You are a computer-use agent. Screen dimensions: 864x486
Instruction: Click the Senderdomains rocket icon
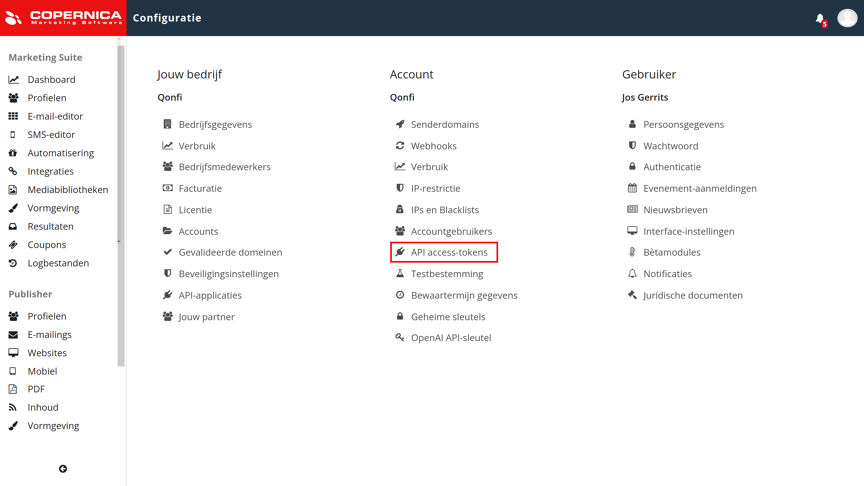400,124
